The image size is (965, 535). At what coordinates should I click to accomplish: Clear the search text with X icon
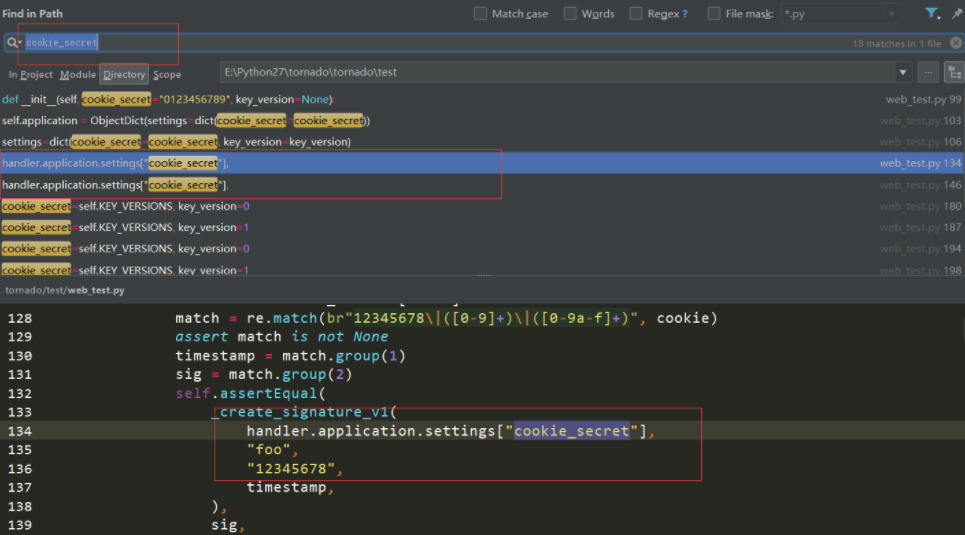955,43
